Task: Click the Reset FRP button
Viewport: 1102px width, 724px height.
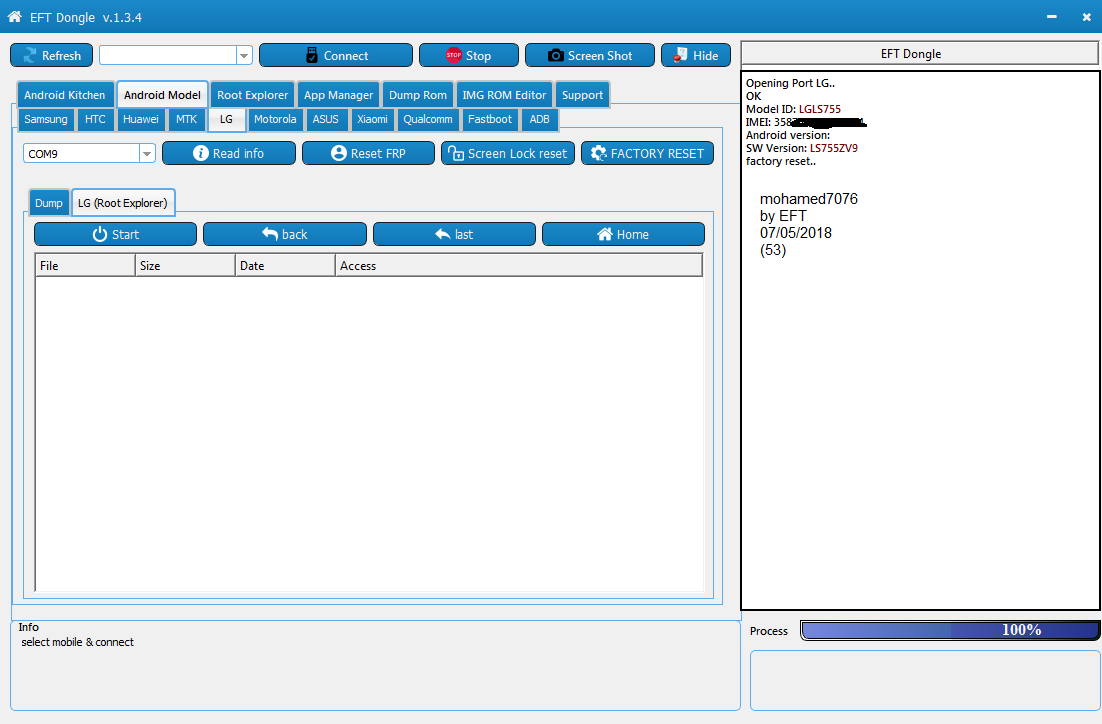Action: (368, 153)
